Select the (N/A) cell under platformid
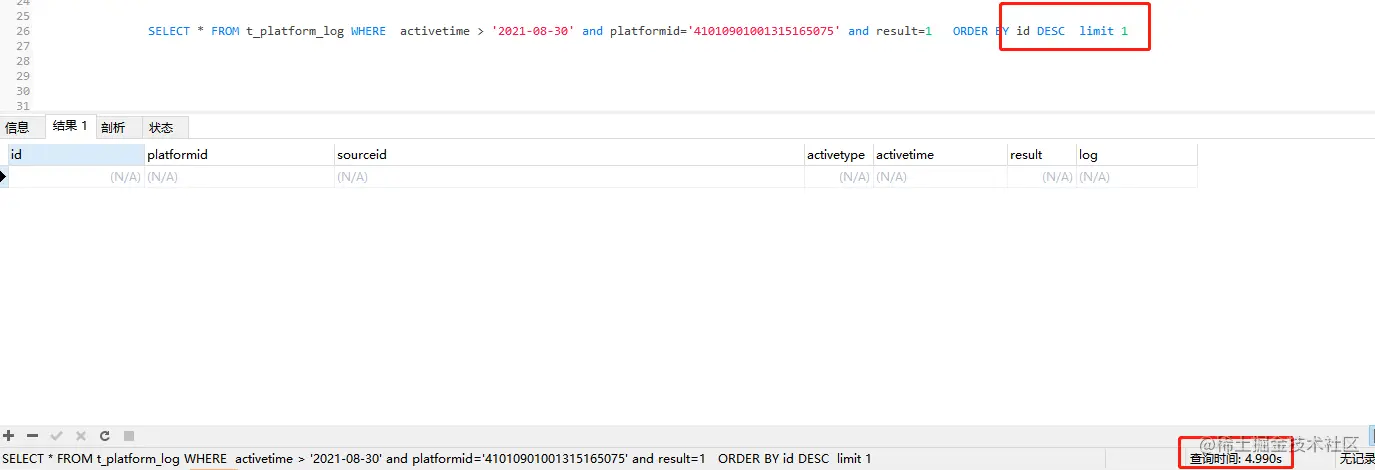1375x470 pixels. pos(239,177)
